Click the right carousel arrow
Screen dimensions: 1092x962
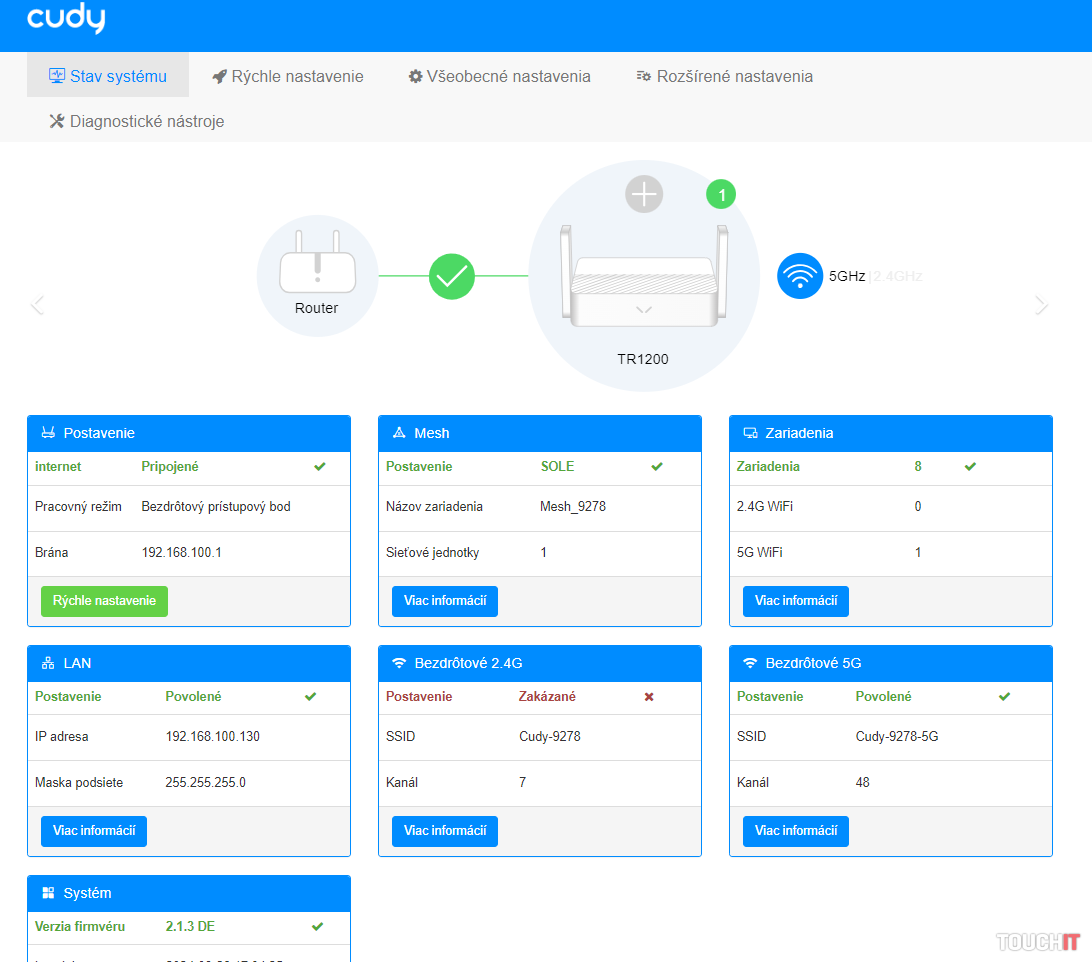coord(1041,305)
